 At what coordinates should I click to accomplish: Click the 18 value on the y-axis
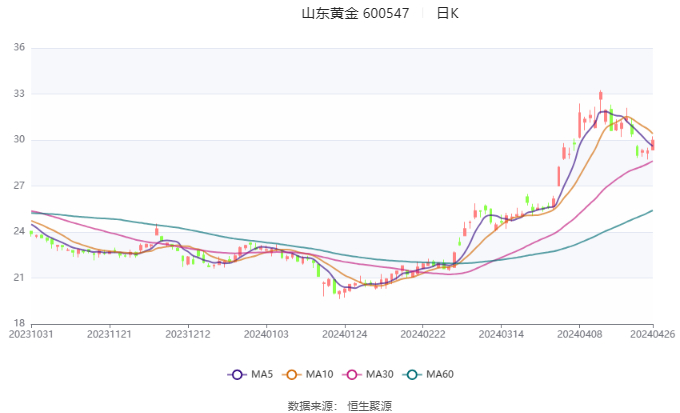pos(19,323)
